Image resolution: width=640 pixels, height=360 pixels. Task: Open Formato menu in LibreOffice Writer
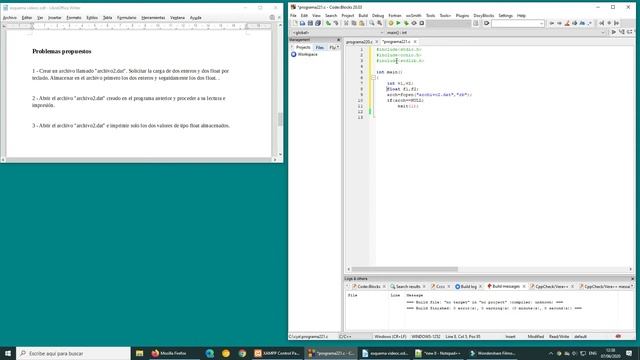pos(74,18)
